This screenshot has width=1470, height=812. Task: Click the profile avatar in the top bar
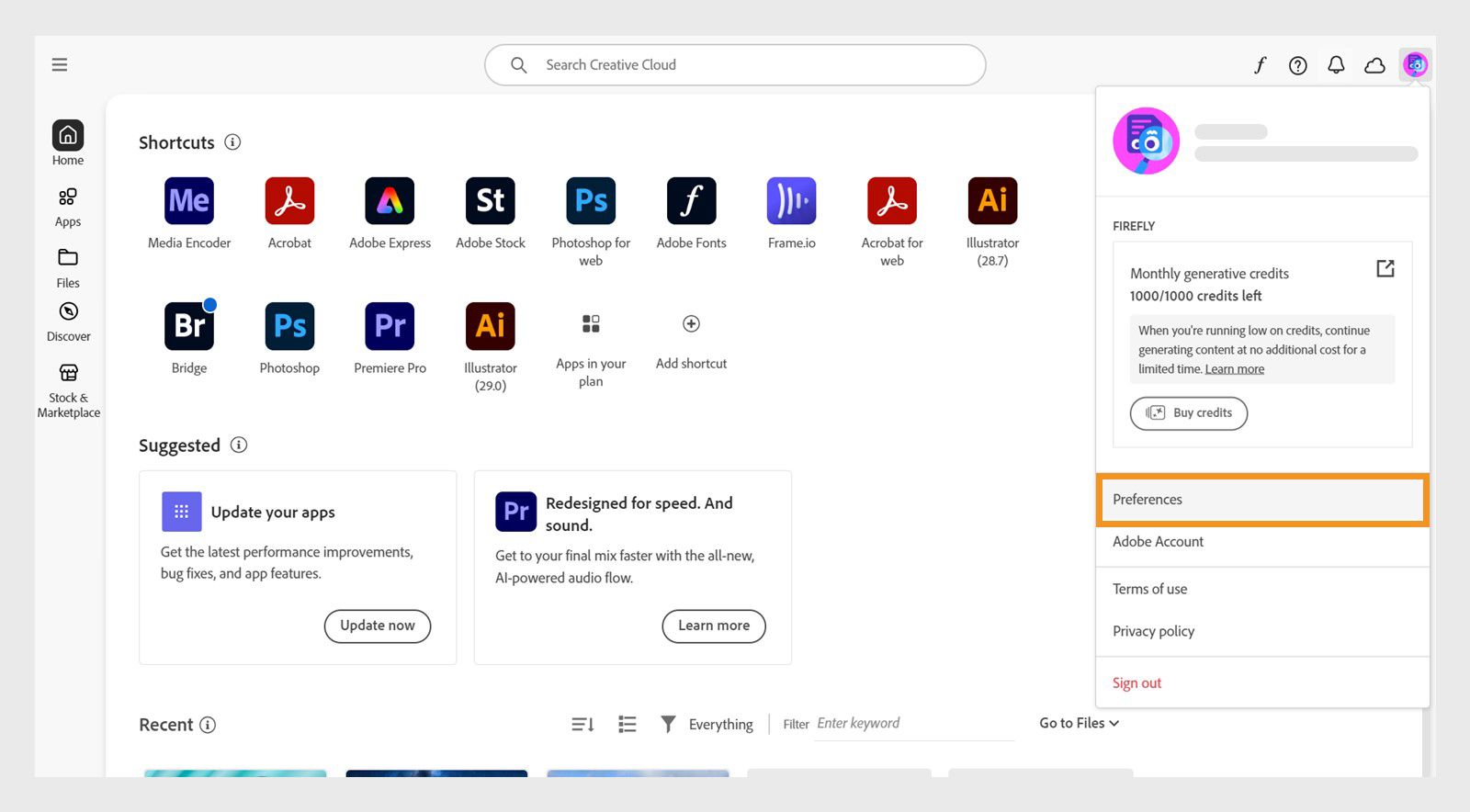[1415, 64]
